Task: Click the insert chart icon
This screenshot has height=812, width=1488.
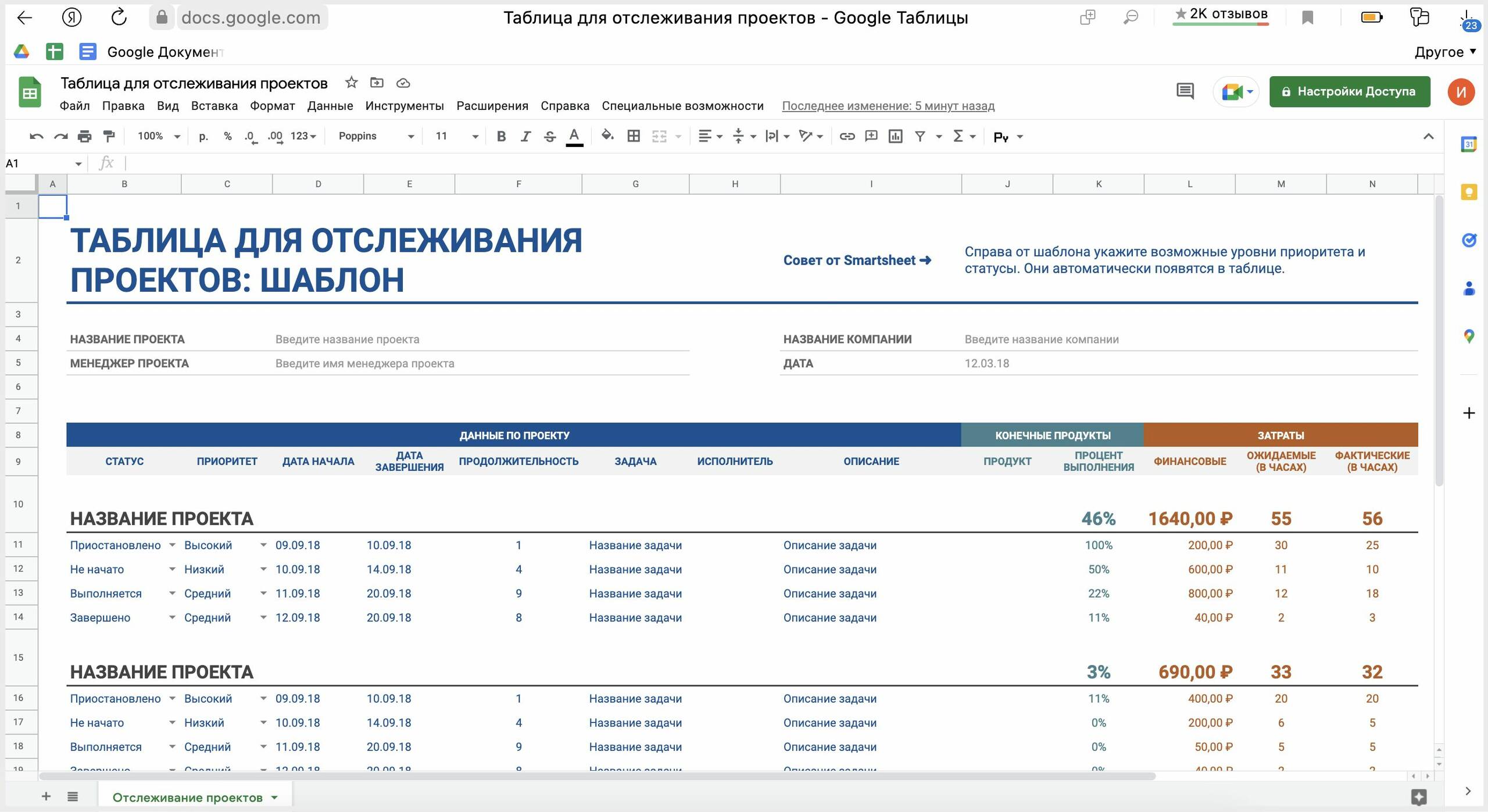Action: [895, 136]
